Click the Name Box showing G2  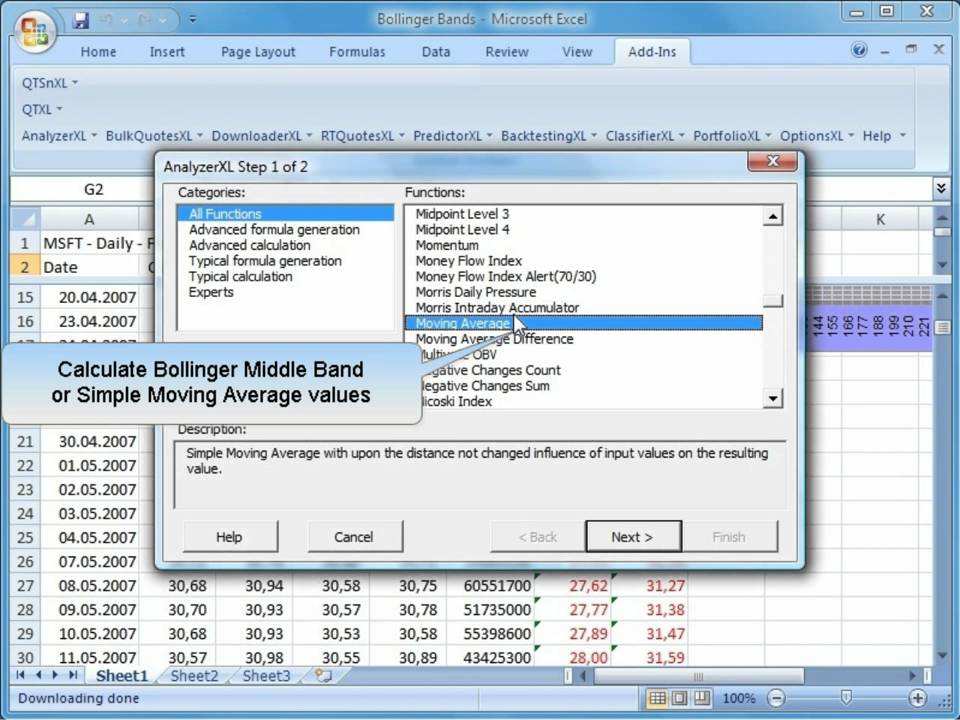[x=83, y=189]
